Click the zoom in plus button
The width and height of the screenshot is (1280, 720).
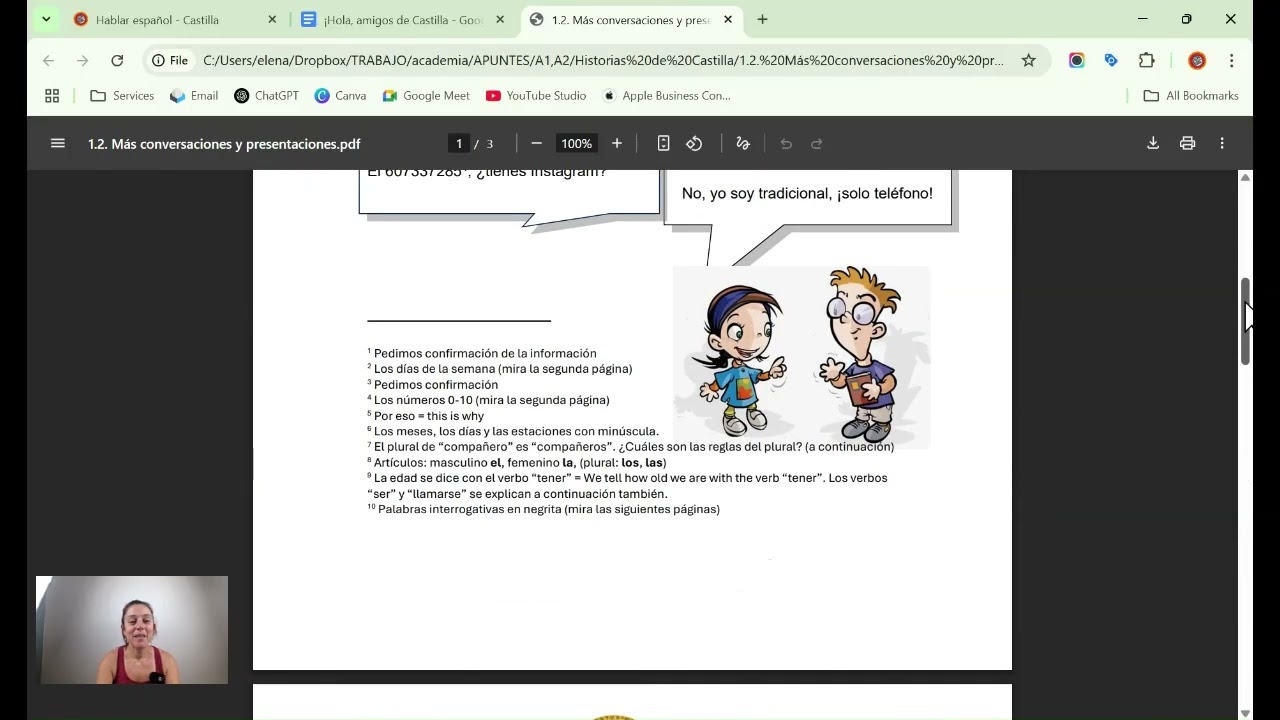pyautogui.click(x=617, y=144)
